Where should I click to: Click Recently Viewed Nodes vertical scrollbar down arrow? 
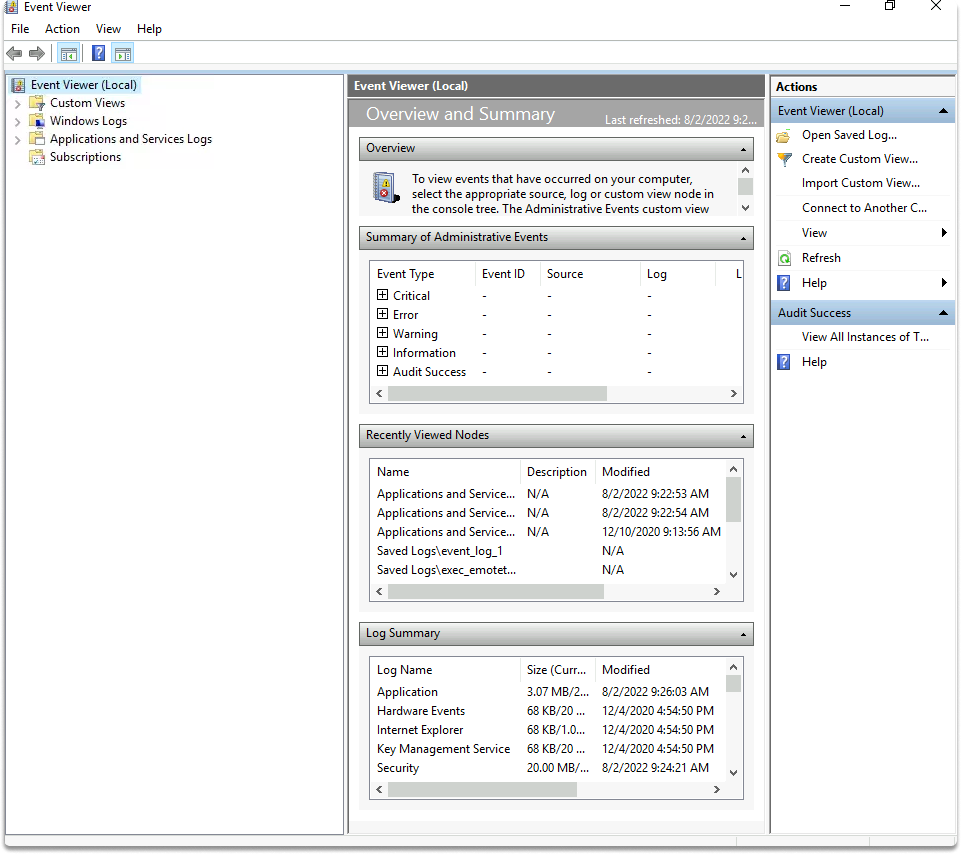pyautogui.click(x=733, y=575)
